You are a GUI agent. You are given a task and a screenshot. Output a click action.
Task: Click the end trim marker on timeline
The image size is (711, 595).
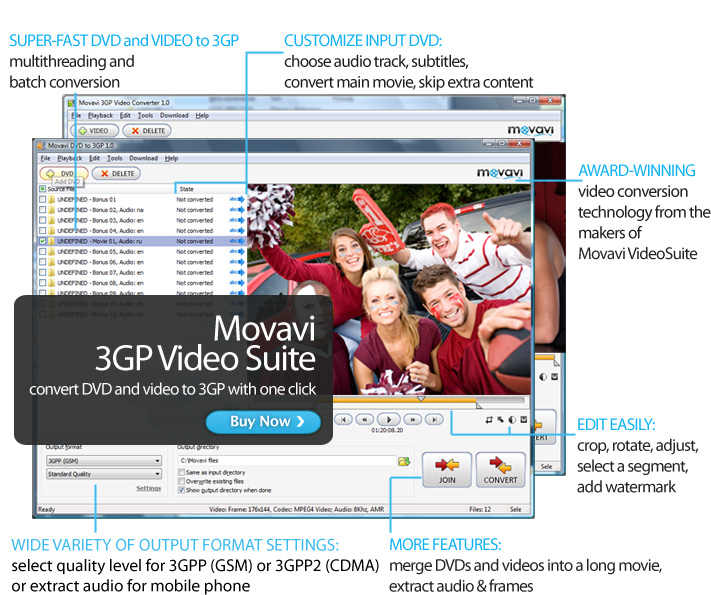click(x=479, y=405)
